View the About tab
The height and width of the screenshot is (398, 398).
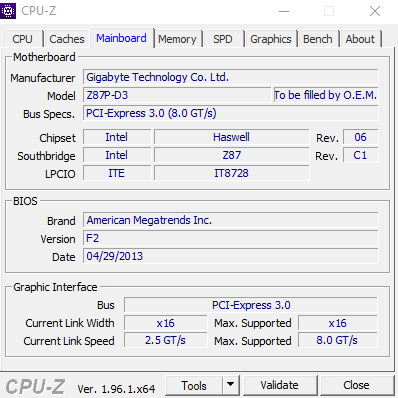[360, 39]
